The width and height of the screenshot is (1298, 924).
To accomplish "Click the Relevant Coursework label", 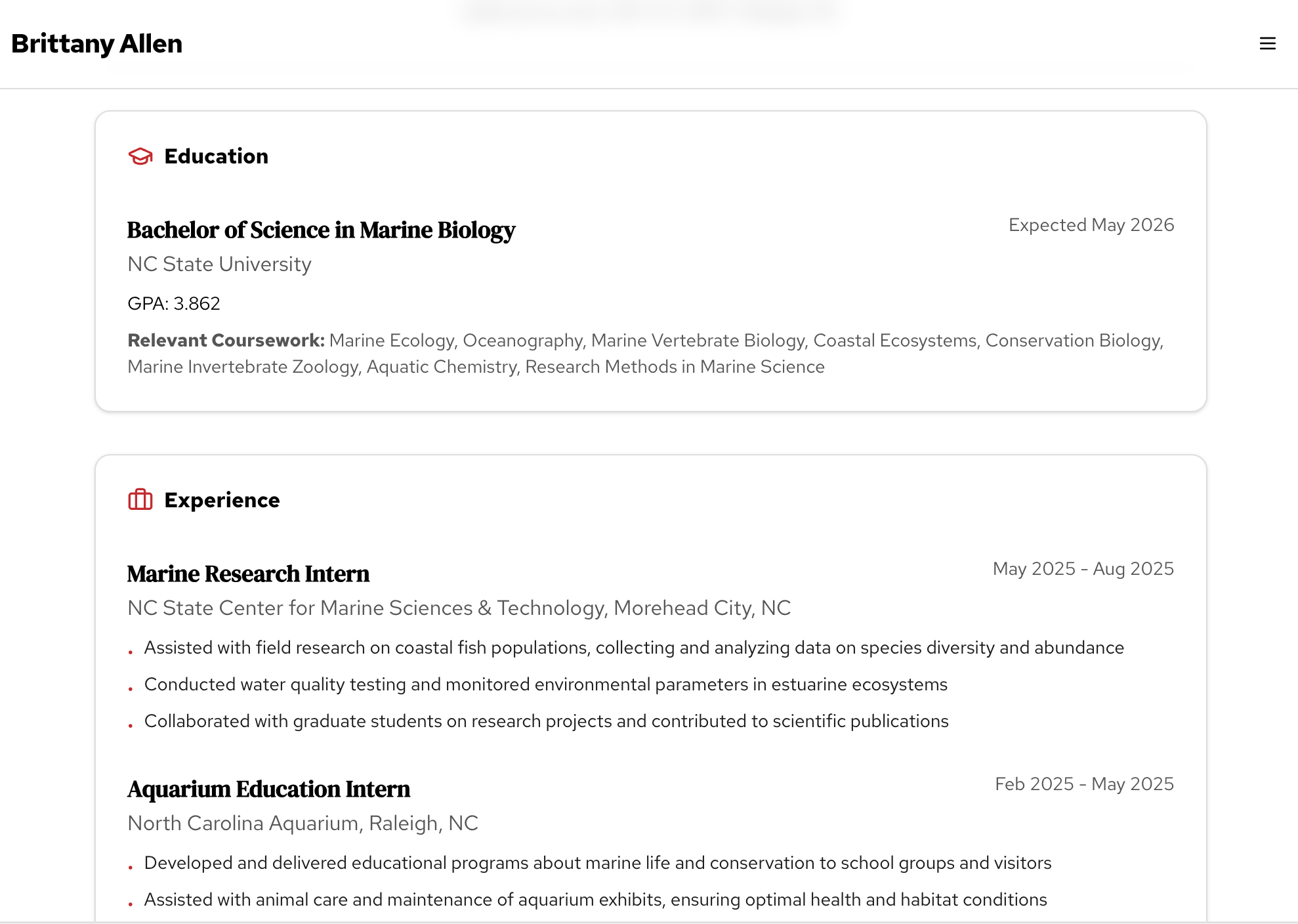I will coord(226,341).
